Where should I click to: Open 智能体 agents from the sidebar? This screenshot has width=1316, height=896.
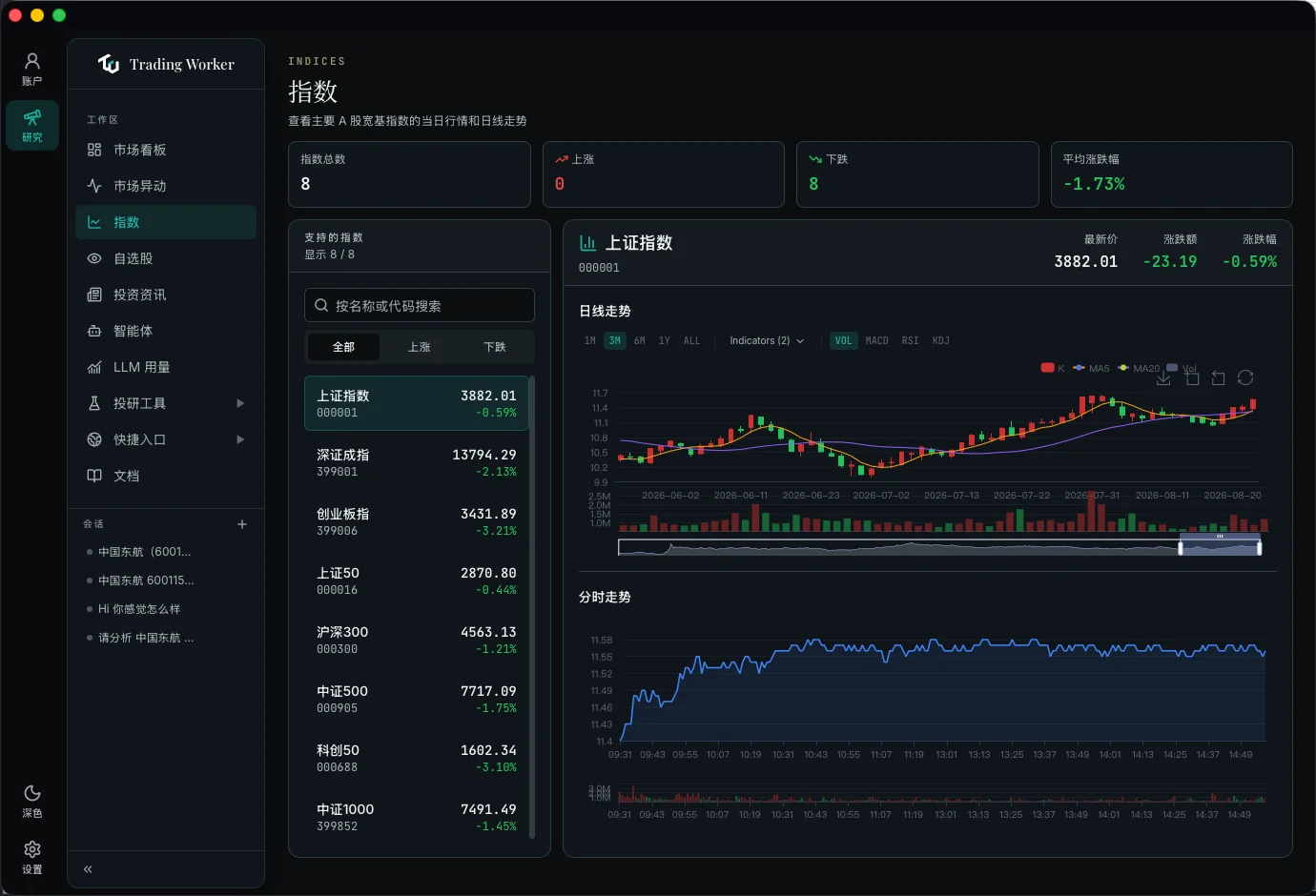pyautogui.click(x=166, y=331)
